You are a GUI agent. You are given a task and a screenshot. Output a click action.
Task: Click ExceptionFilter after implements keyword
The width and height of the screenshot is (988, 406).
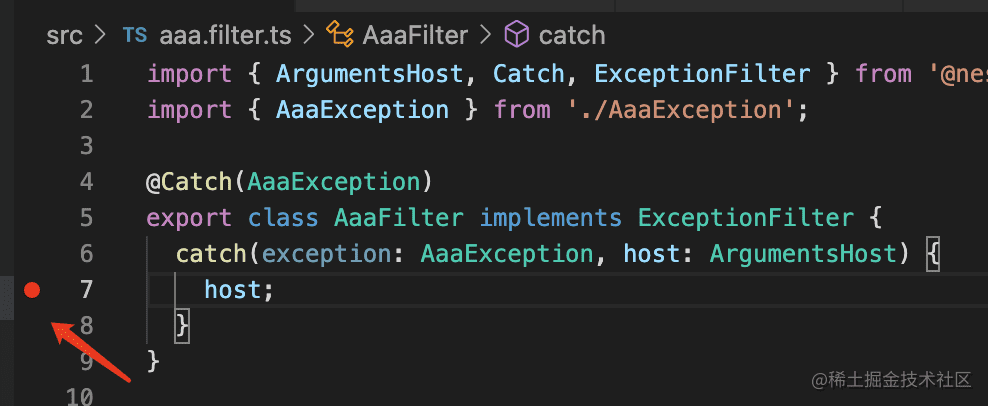[746, 218]
